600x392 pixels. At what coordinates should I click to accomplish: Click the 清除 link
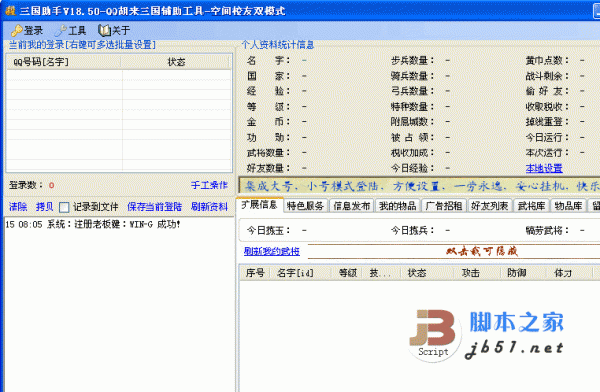18,207
